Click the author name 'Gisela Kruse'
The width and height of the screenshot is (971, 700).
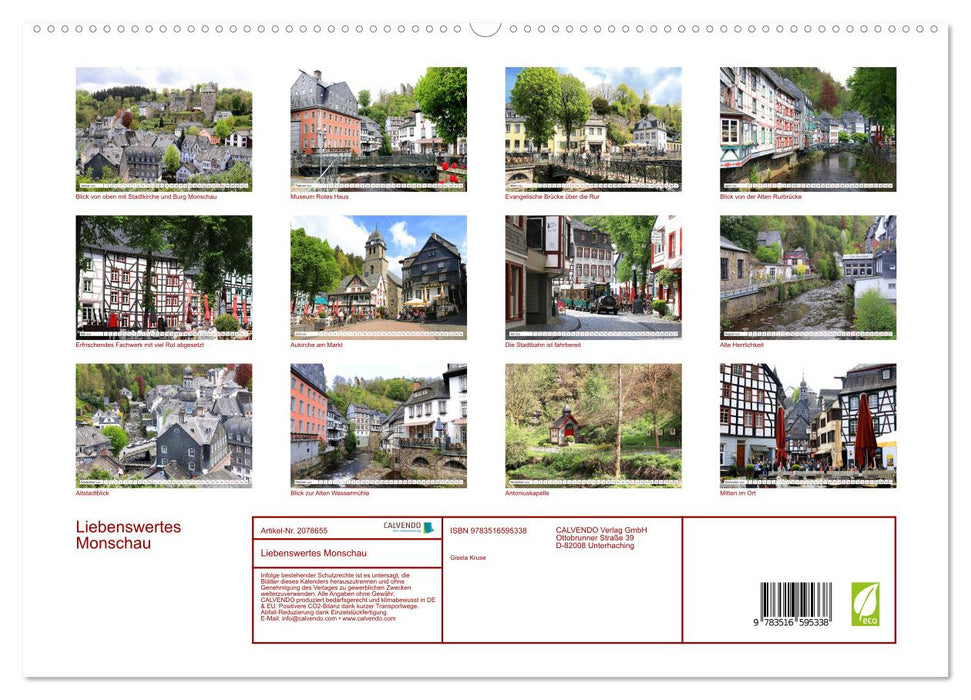(x=467, y=558)
